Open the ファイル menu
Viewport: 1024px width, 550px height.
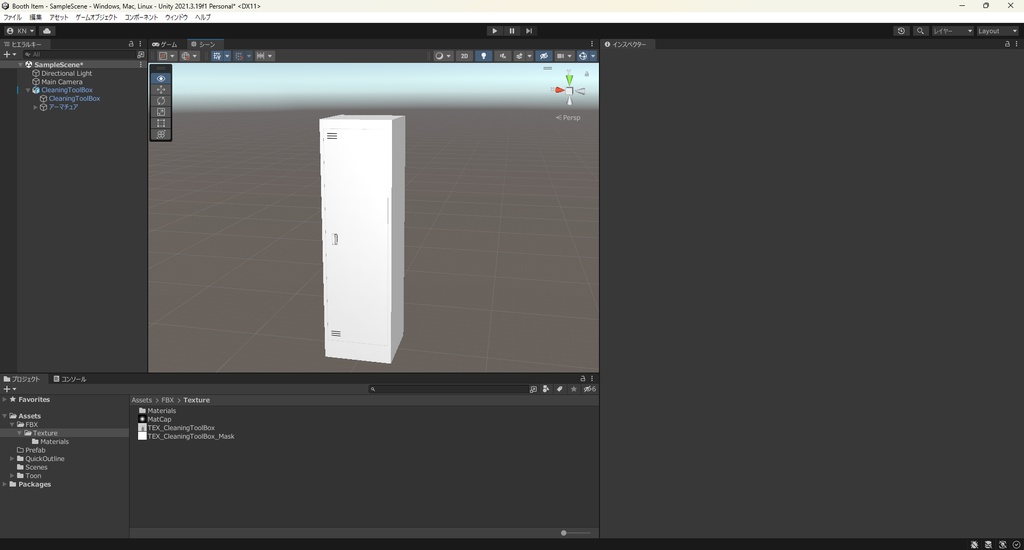12,17
